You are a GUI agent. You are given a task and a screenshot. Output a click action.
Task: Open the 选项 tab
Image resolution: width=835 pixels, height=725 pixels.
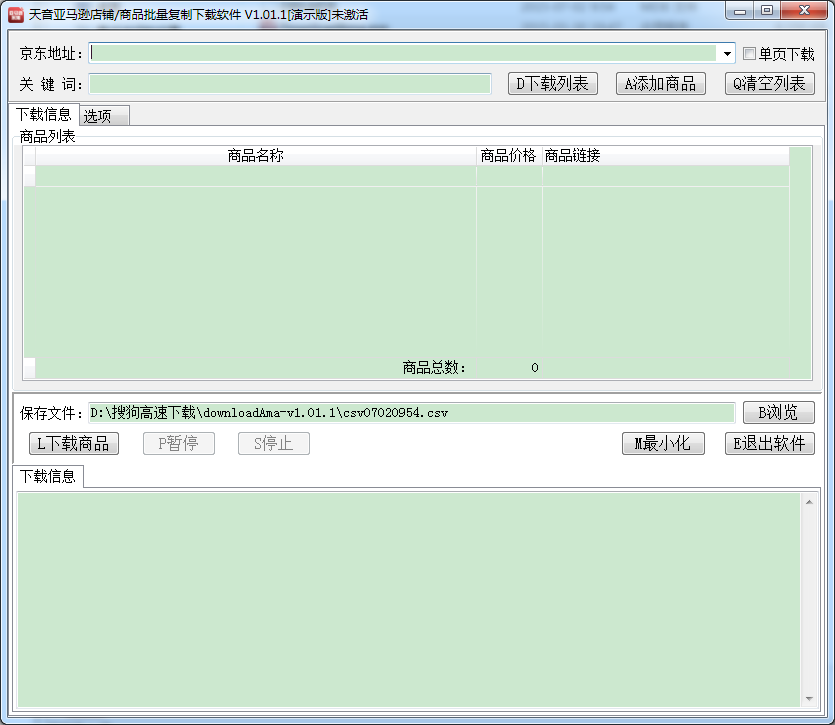coord(104,116)
